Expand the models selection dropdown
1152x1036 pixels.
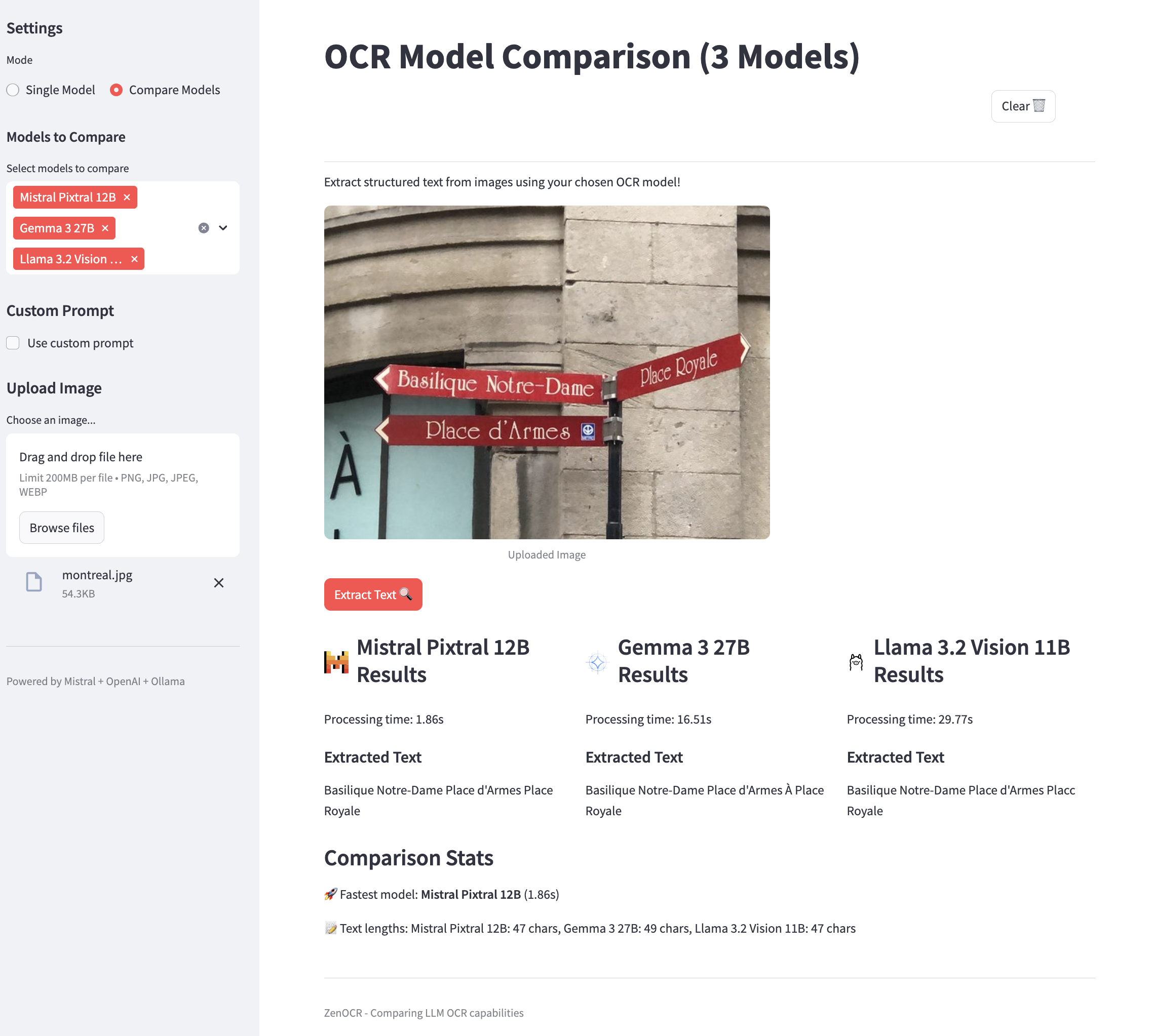click(223, 228)
